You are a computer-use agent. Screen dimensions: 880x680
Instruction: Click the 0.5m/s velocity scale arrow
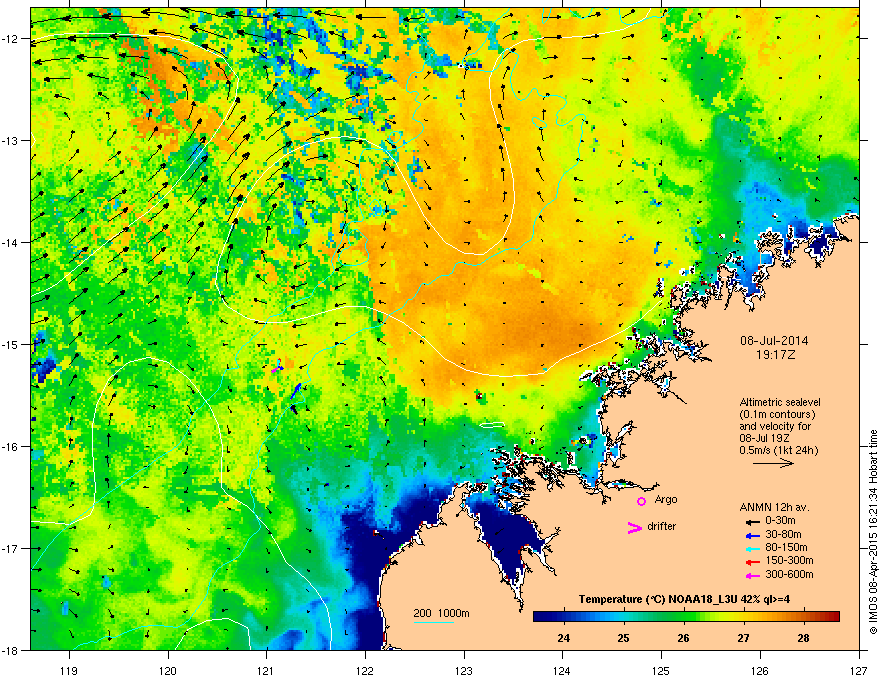click(773, 463)
